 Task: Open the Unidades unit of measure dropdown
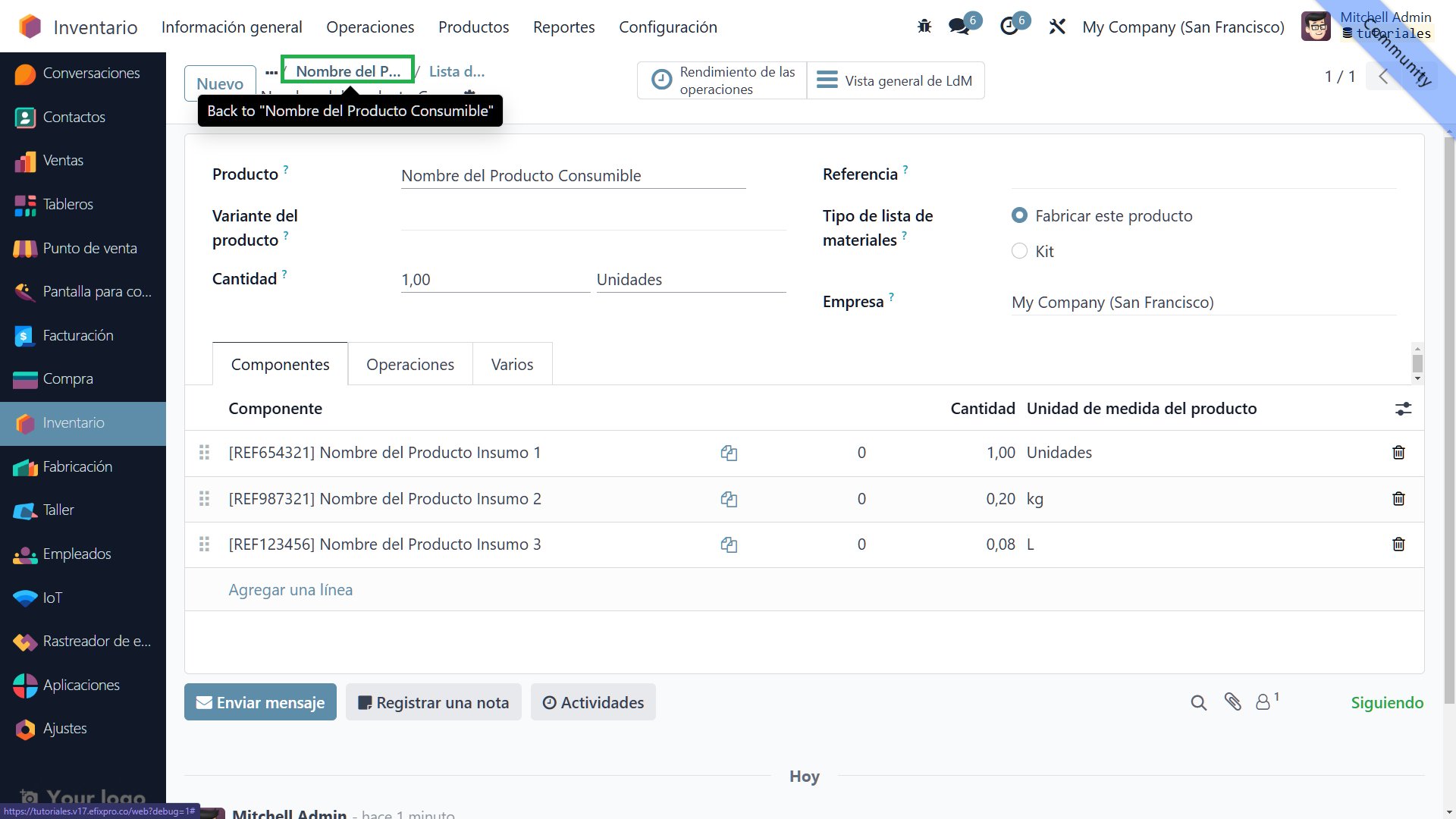pos(690,280)
